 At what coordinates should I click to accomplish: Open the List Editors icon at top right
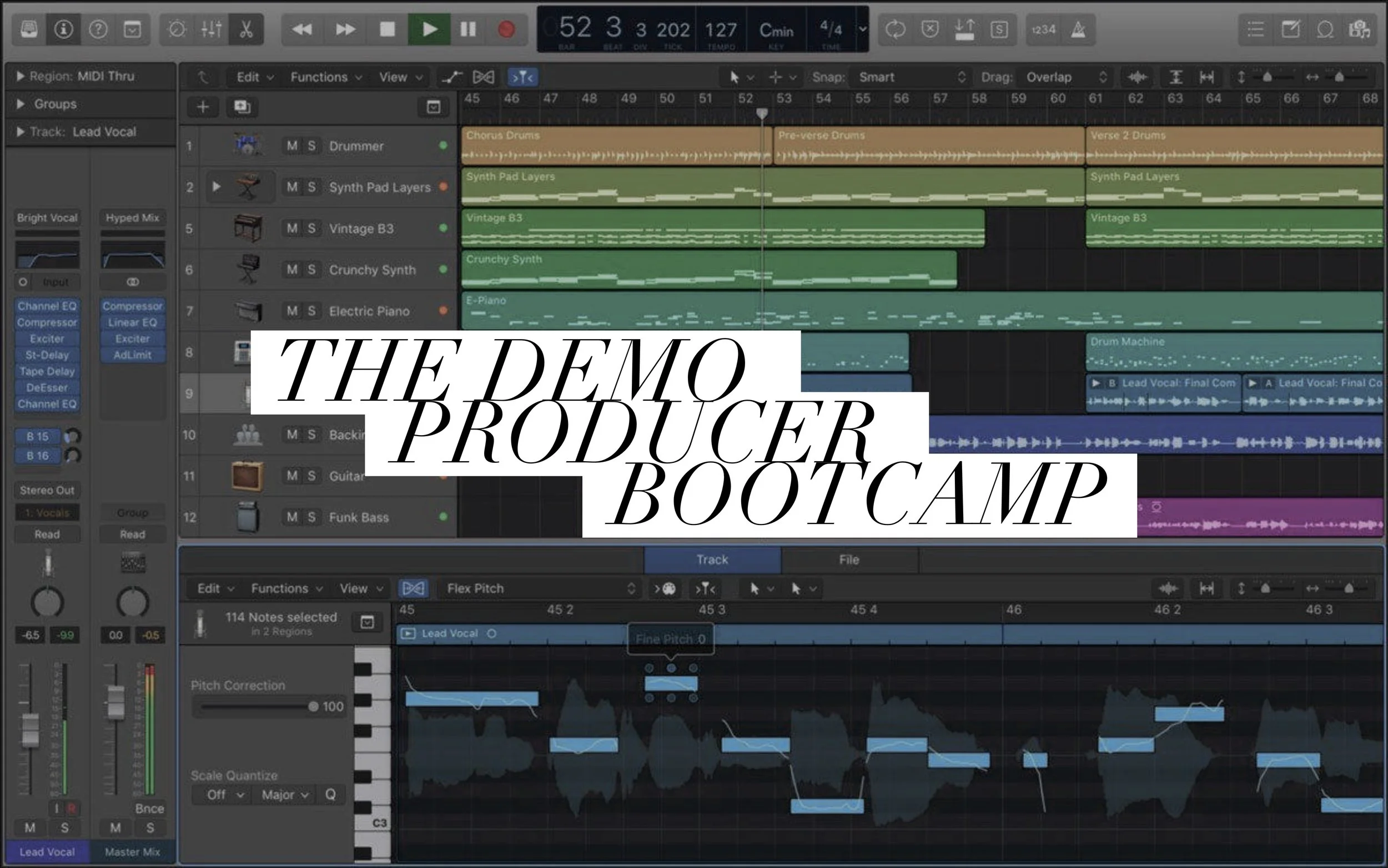[1255, 29]
